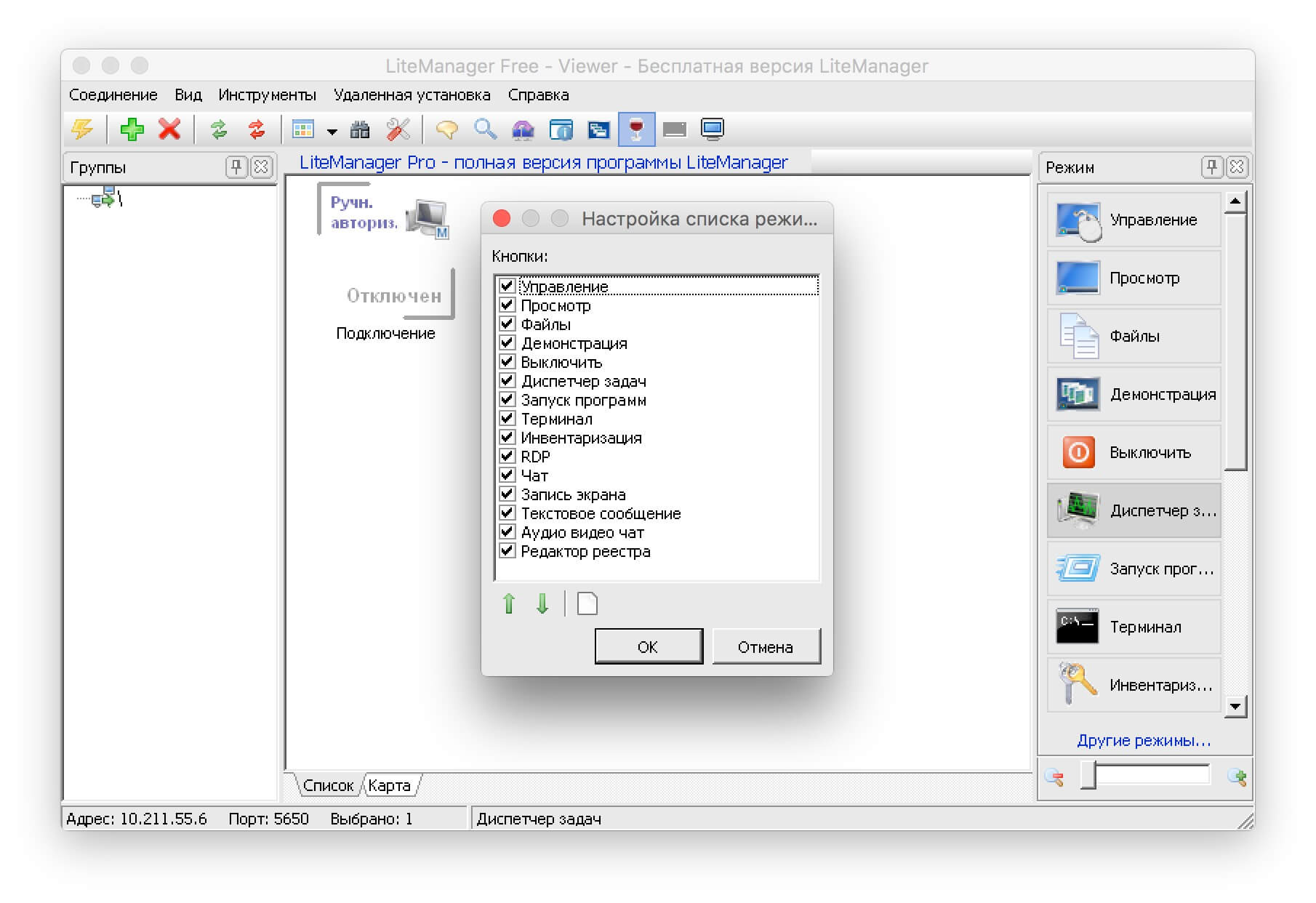Viewport: 1316px width, 903px height.
Task: Click the Запуск прог... mode icon
Action: (x=1078, y=569)
